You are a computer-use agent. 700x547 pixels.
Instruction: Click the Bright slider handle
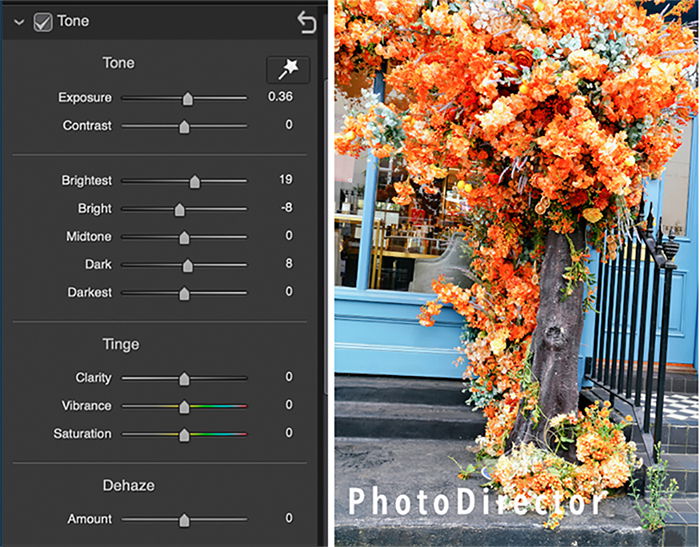point(179,209)
